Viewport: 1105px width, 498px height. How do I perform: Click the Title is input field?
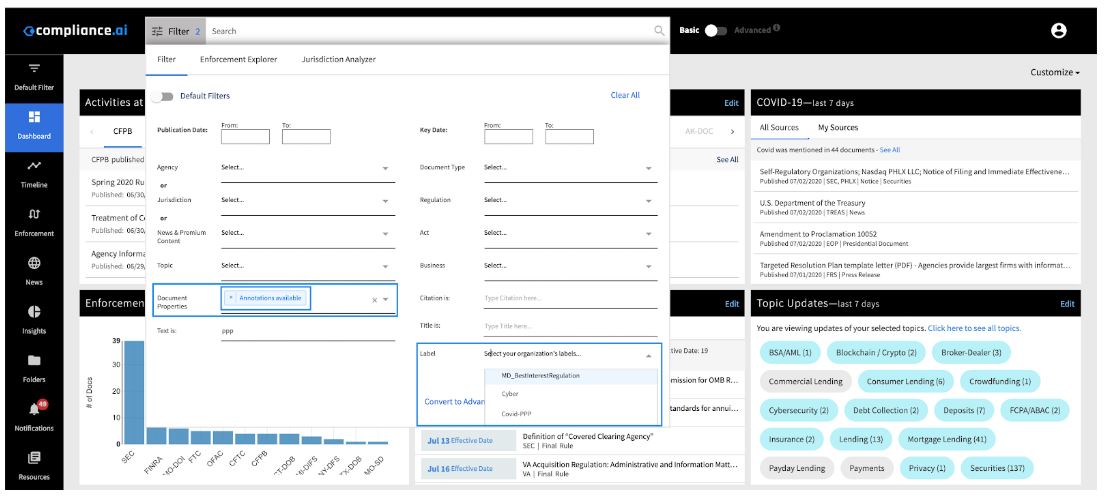571,326
